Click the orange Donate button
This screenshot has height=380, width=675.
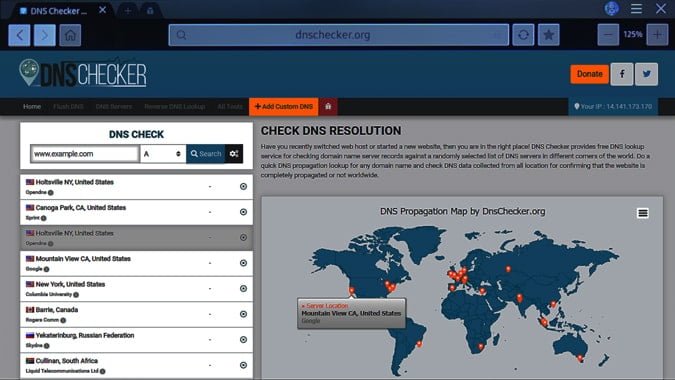(x=589, y=74)
